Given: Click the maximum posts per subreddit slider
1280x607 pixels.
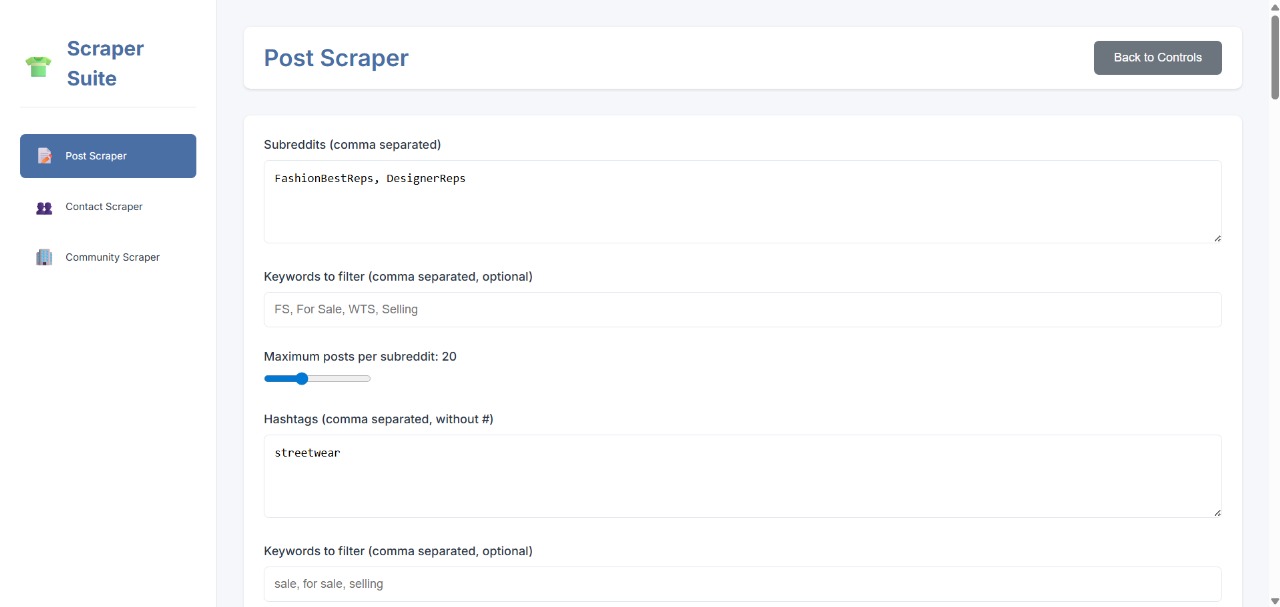Looking at the screenshot, I should (x=317, y=379).
